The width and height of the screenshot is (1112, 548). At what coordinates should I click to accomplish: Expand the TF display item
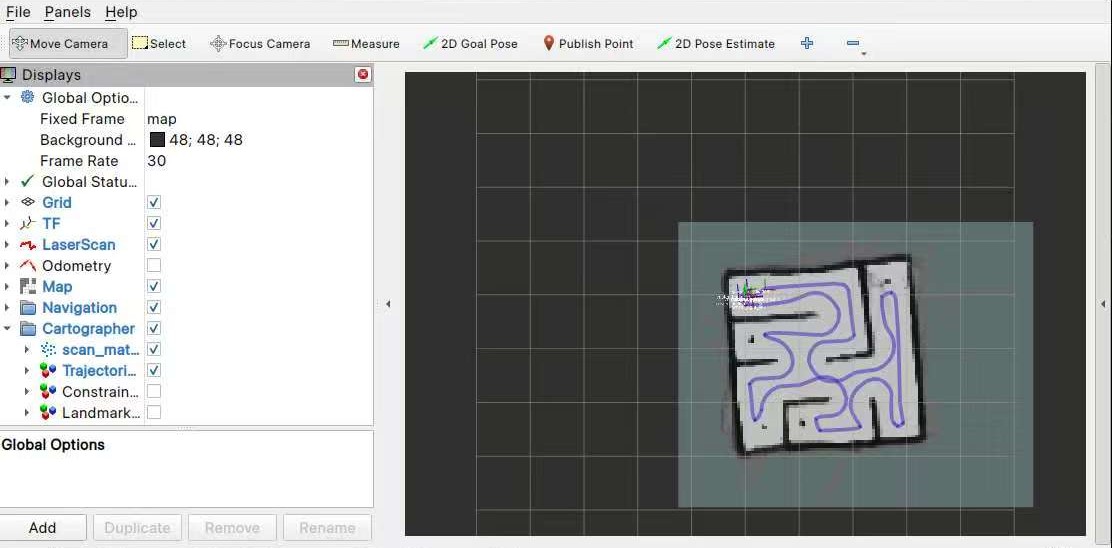click(x=7, y=224)
